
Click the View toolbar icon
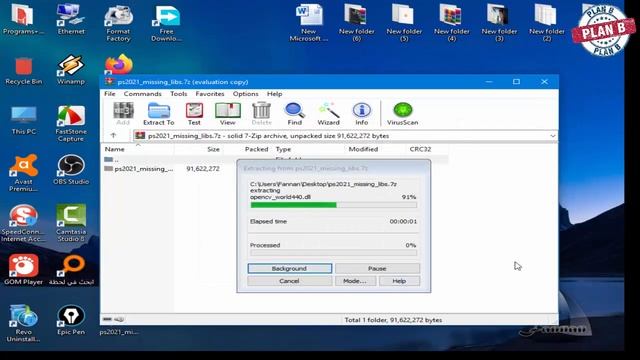pos(228,113)
